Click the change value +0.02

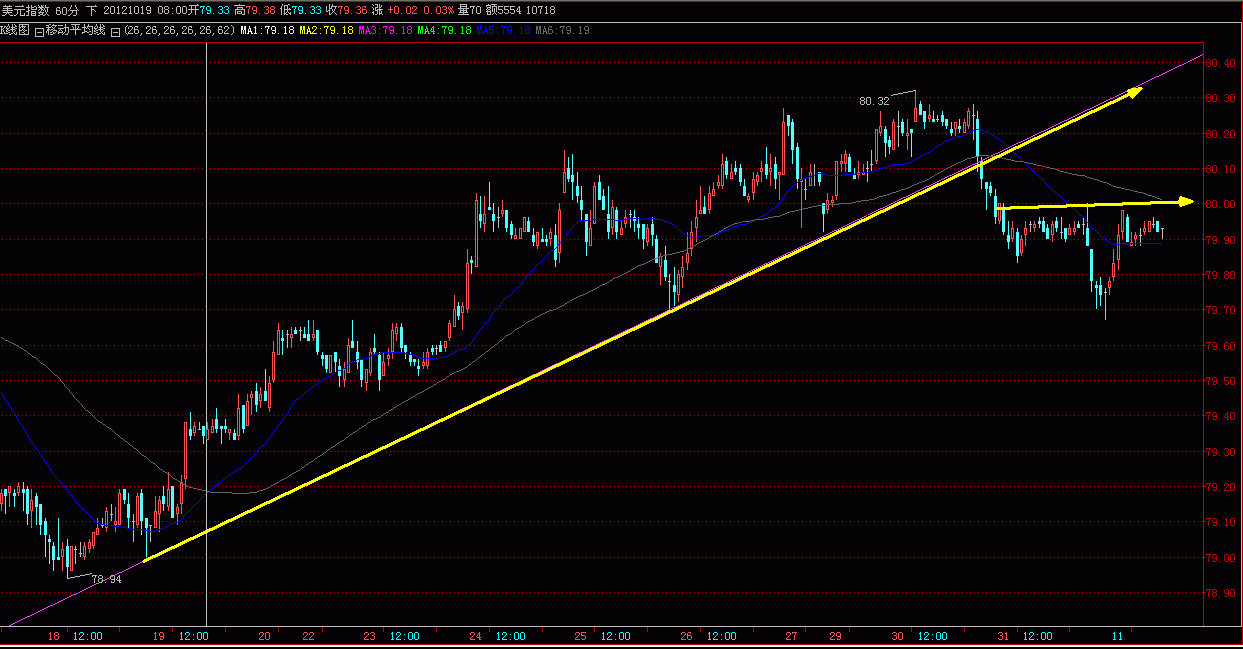coord(402,10)
